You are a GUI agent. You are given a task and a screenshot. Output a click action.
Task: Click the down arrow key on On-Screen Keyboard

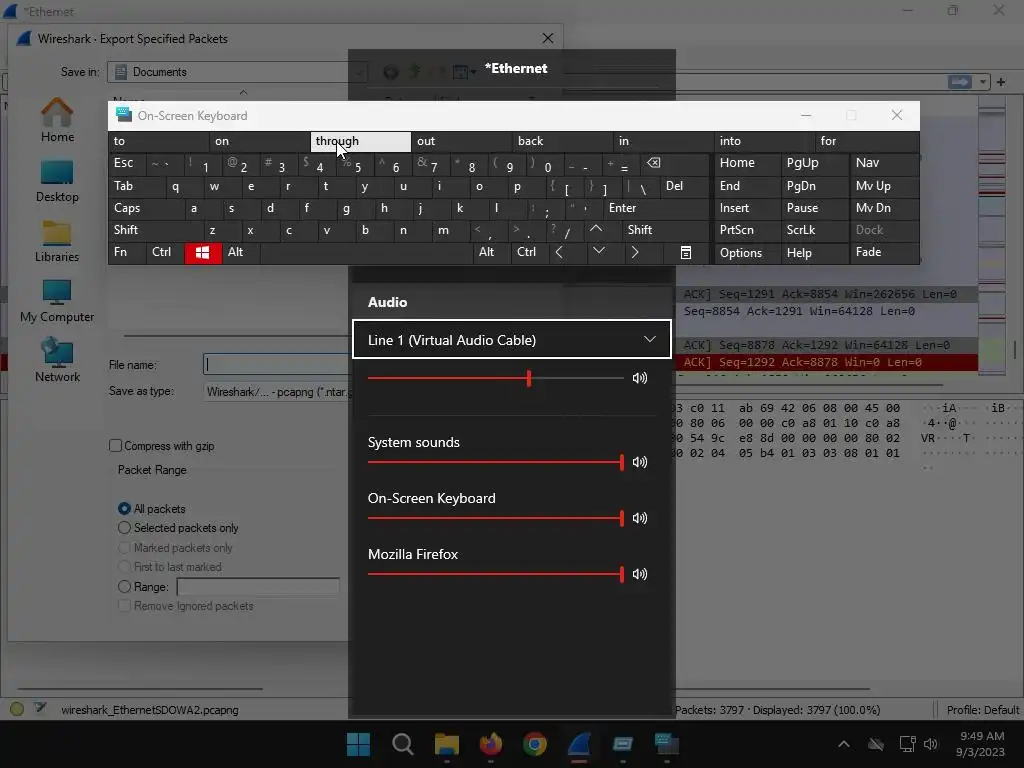point(598,251)
